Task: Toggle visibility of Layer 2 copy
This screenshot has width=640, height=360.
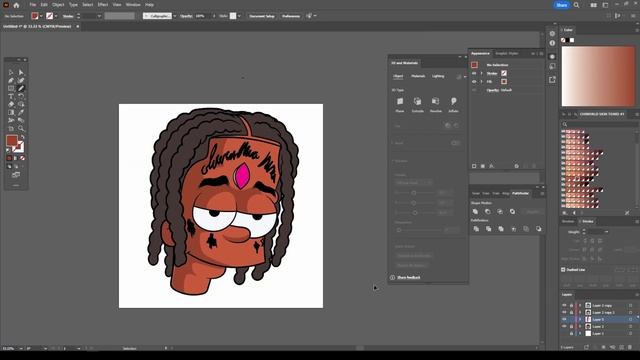Action: pos(564,305)
